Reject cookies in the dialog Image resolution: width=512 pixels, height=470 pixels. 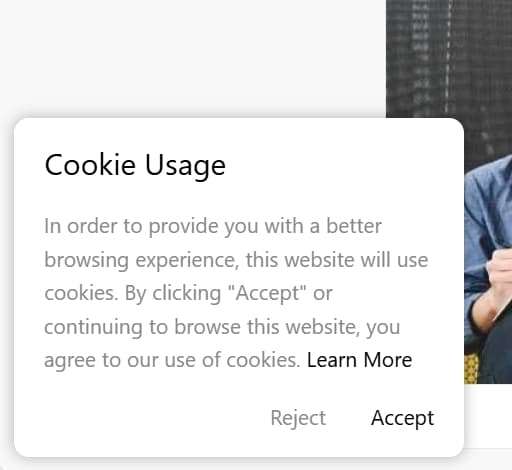tap(298, 418)
